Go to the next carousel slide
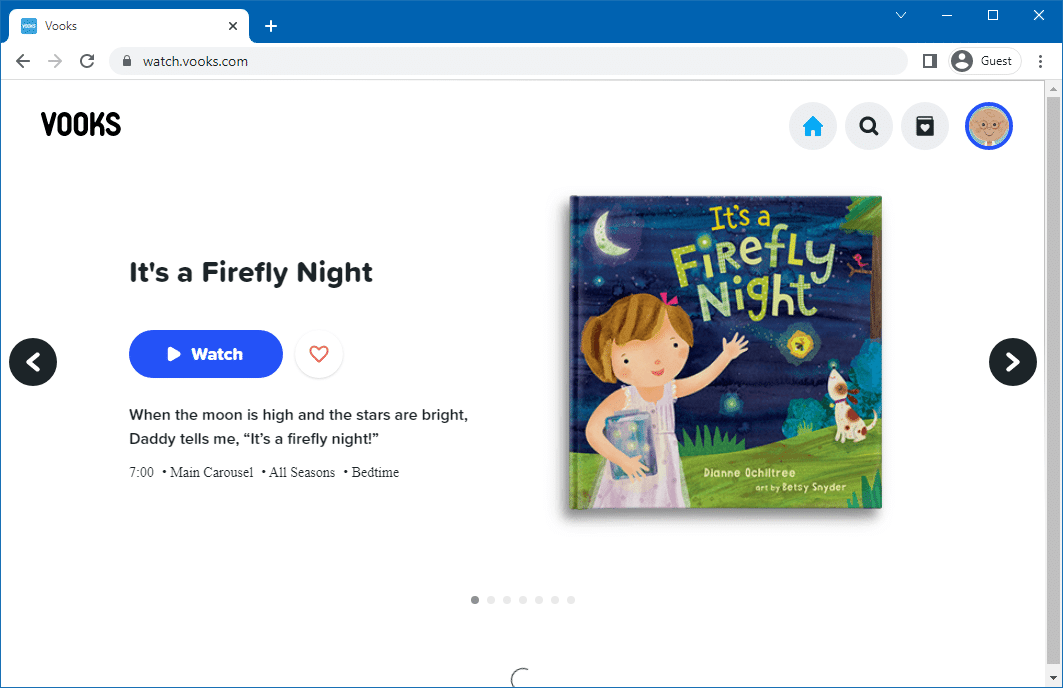The width and height of the screenshot is (1063, 688). point(1013,362)
